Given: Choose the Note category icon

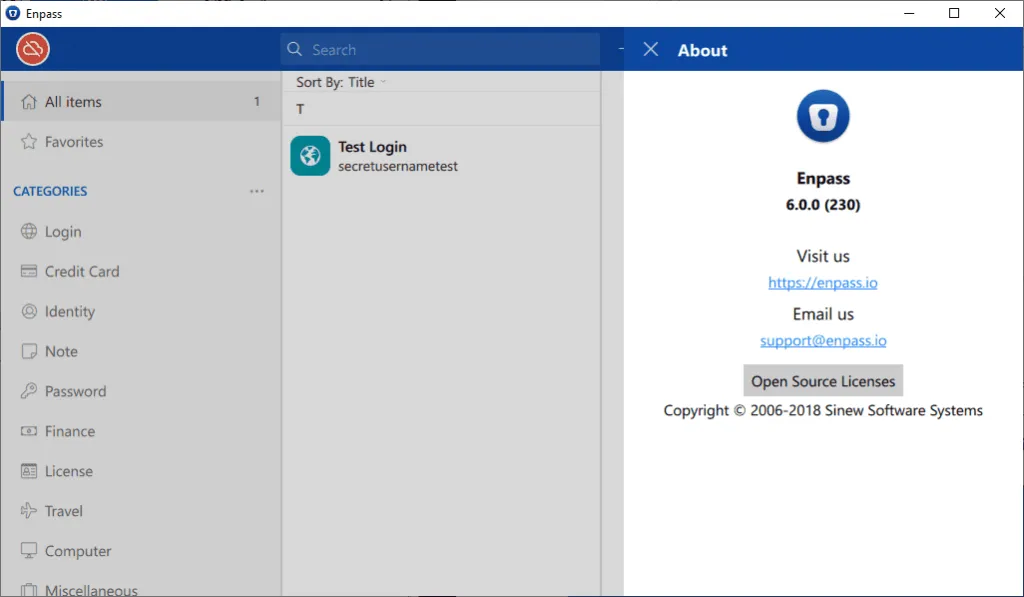Looking at the screenshot, I should point(29,351).
